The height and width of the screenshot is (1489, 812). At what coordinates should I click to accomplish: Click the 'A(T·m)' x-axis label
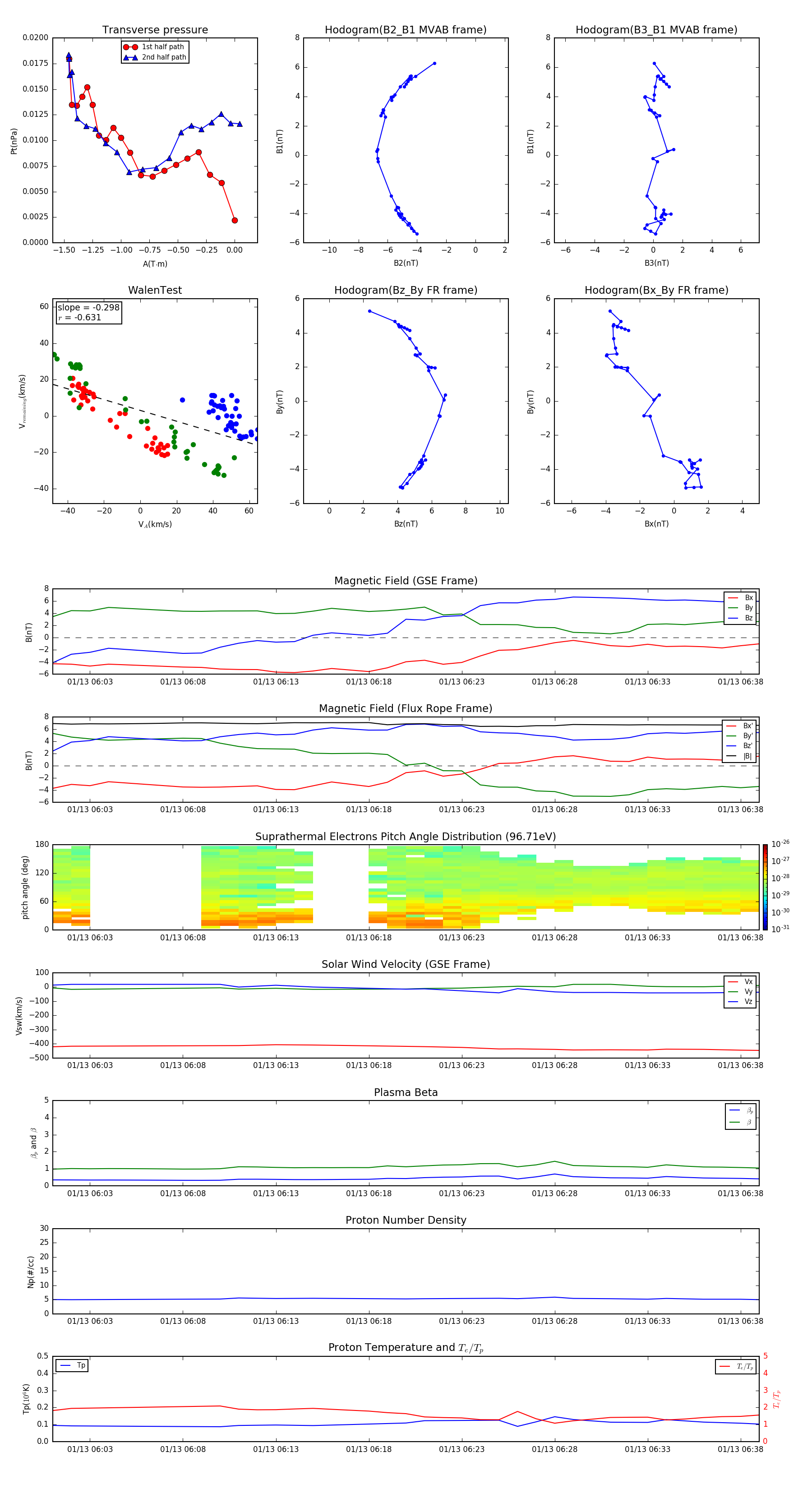155,264
